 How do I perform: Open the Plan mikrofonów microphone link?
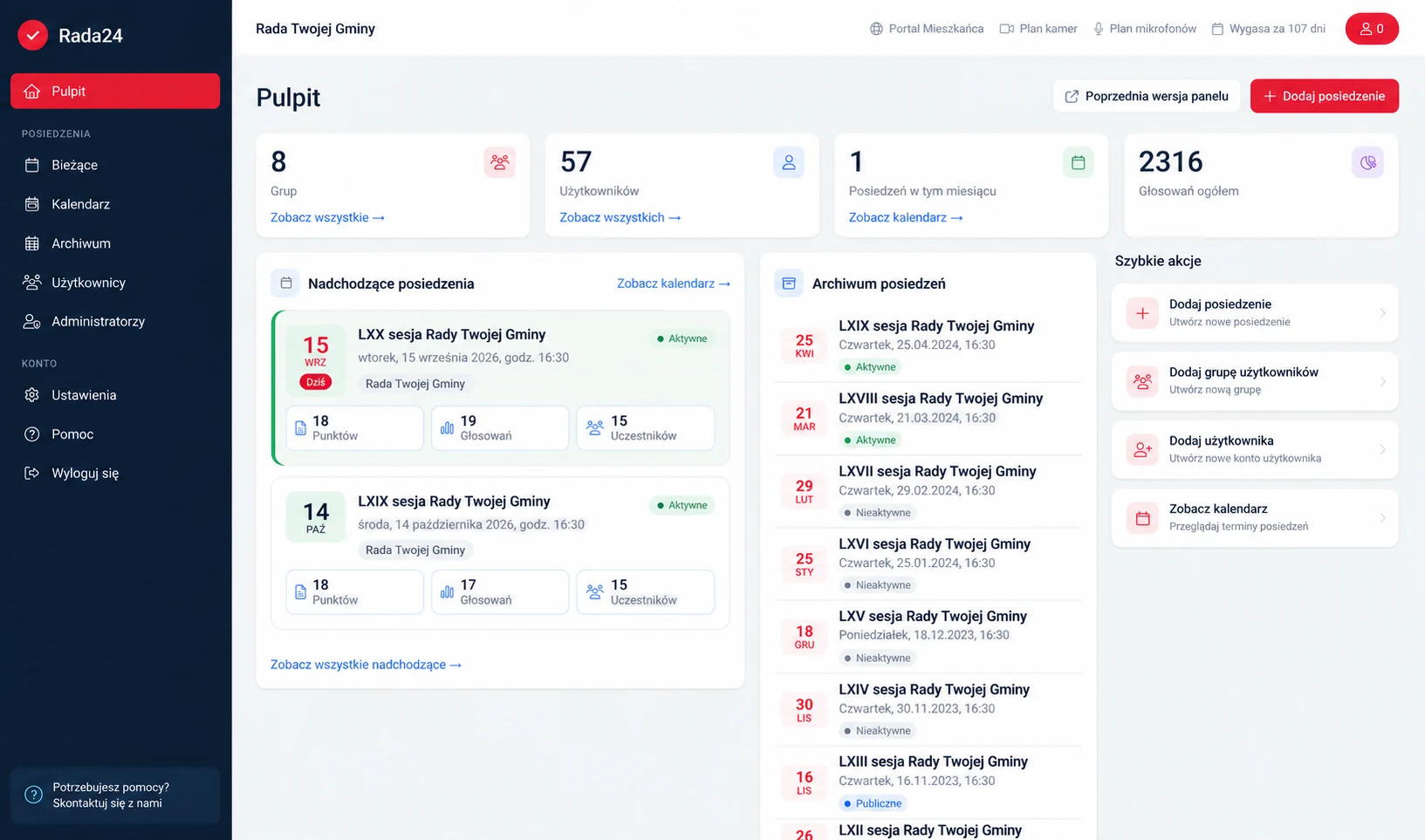point(1145,29)
